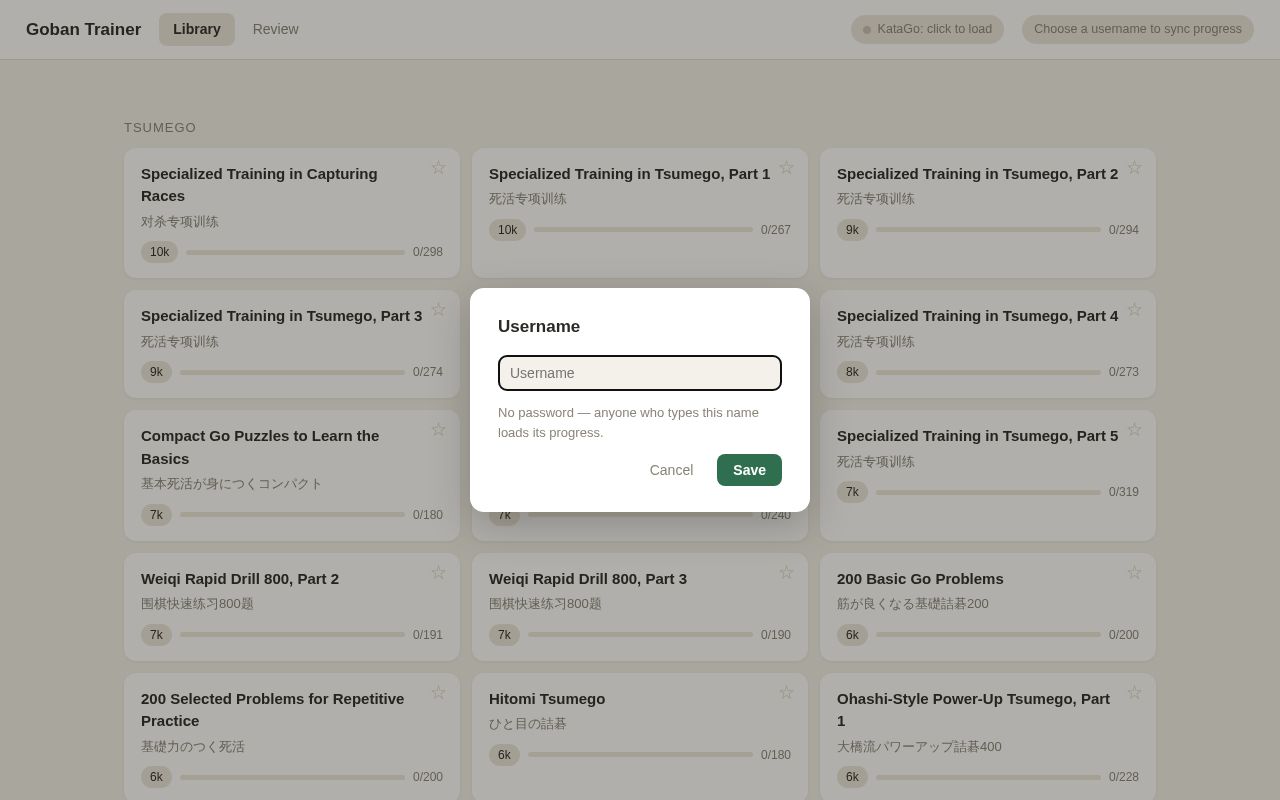
Task: Star Specialized Training in Tsumego, Part 1
Action: [x=786, y=168]
